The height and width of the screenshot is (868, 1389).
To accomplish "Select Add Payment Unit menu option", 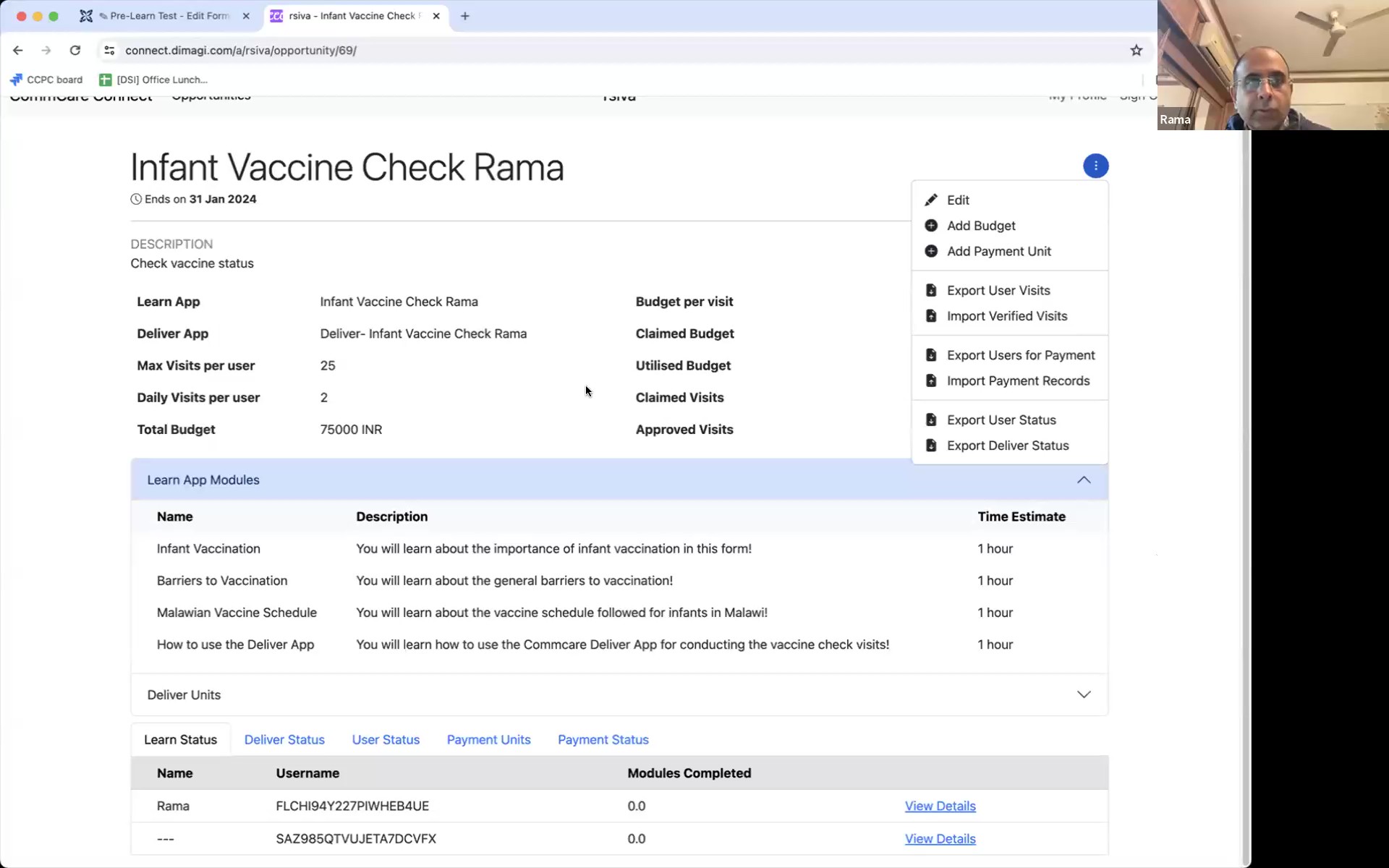I will click(x=998, y=252).
